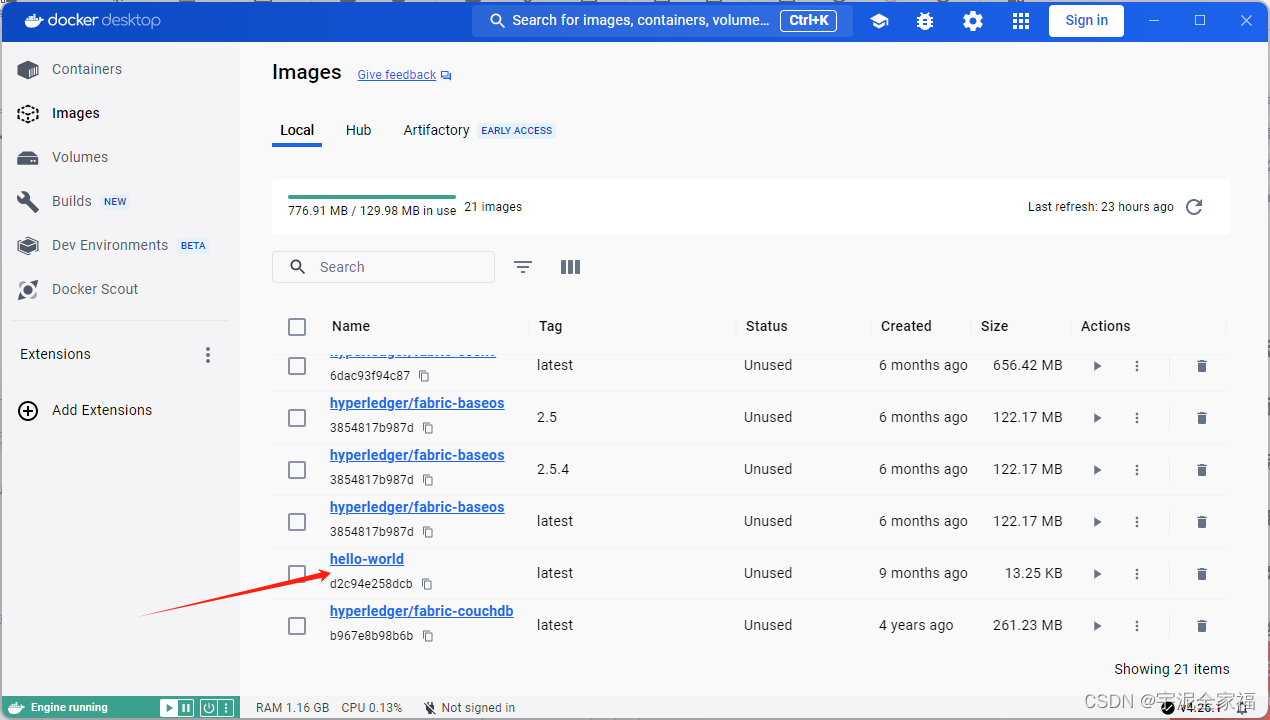Open the Learning center (graduation cap icon)
Image resolution: width=1270 pixels, height=720 pixels.
(x=879, y=20)
